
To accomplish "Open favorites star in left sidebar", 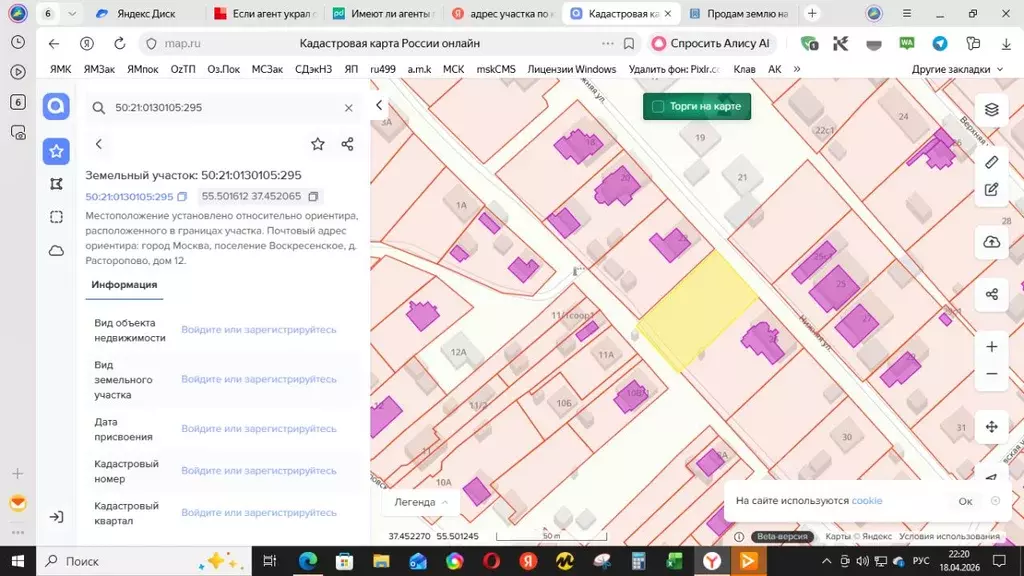I will [56, 152].
